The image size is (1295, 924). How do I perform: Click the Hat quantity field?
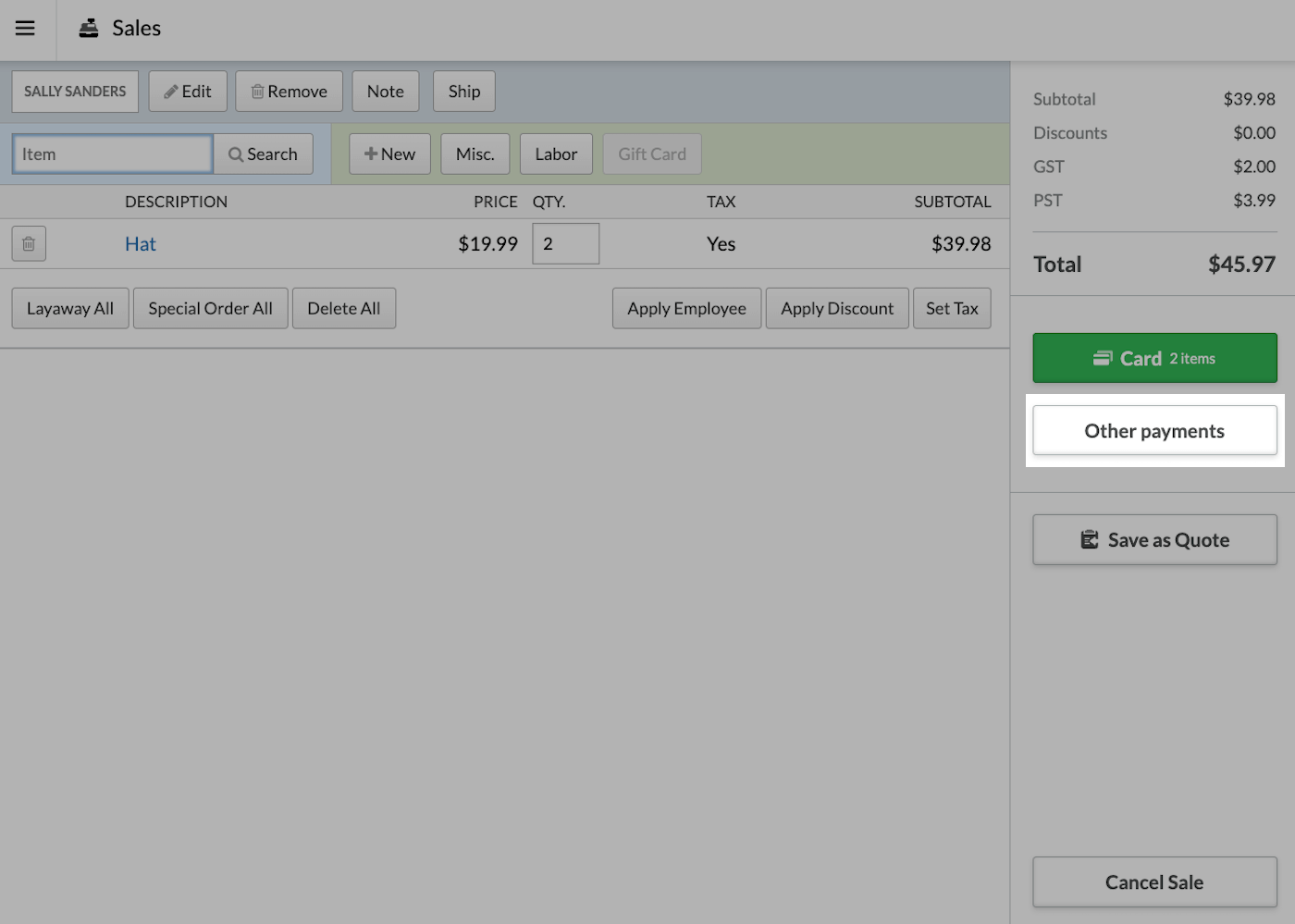566,244
